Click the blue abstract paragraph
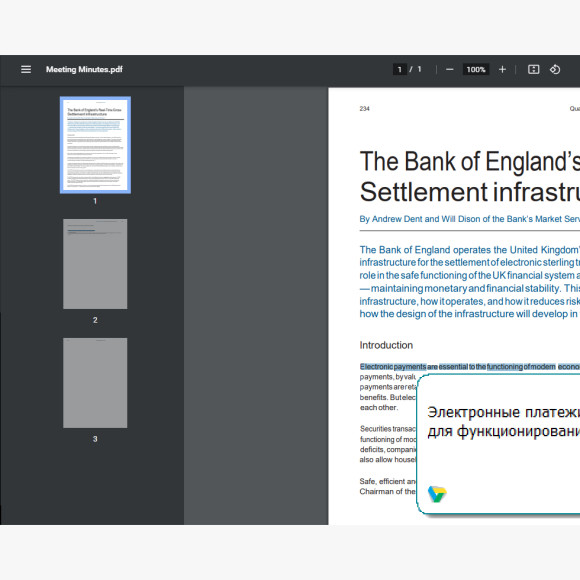This screenshot has height=580, width=580. coord(470,282)
